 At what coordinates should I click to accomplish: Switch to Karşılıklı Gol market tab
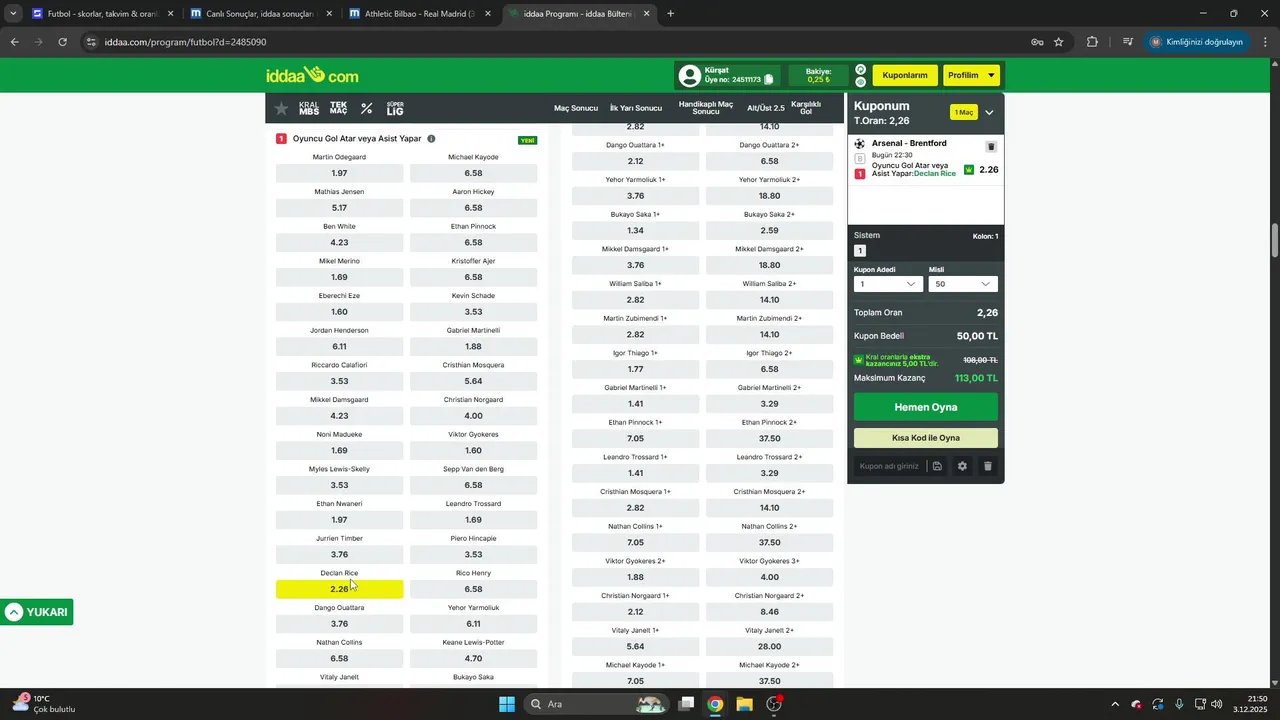tap(806, 108)
